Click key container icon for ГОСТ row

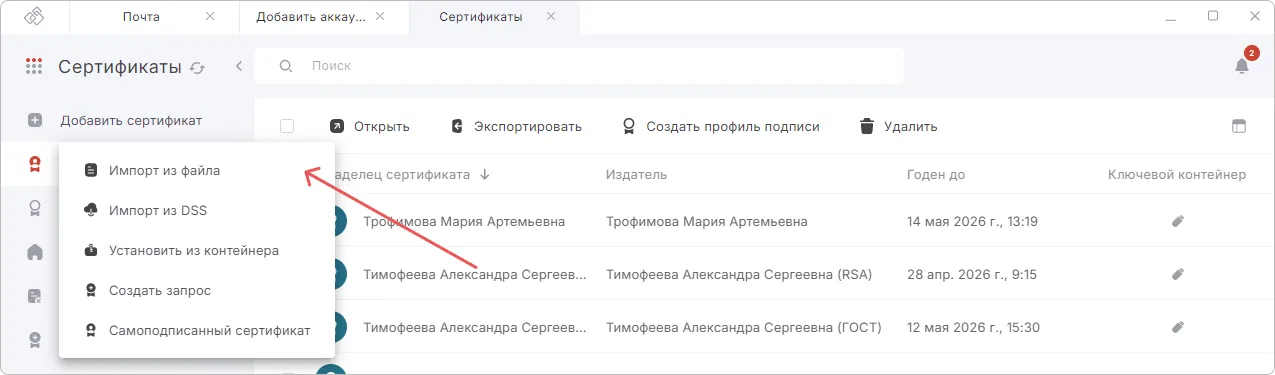coord(1178,327)
